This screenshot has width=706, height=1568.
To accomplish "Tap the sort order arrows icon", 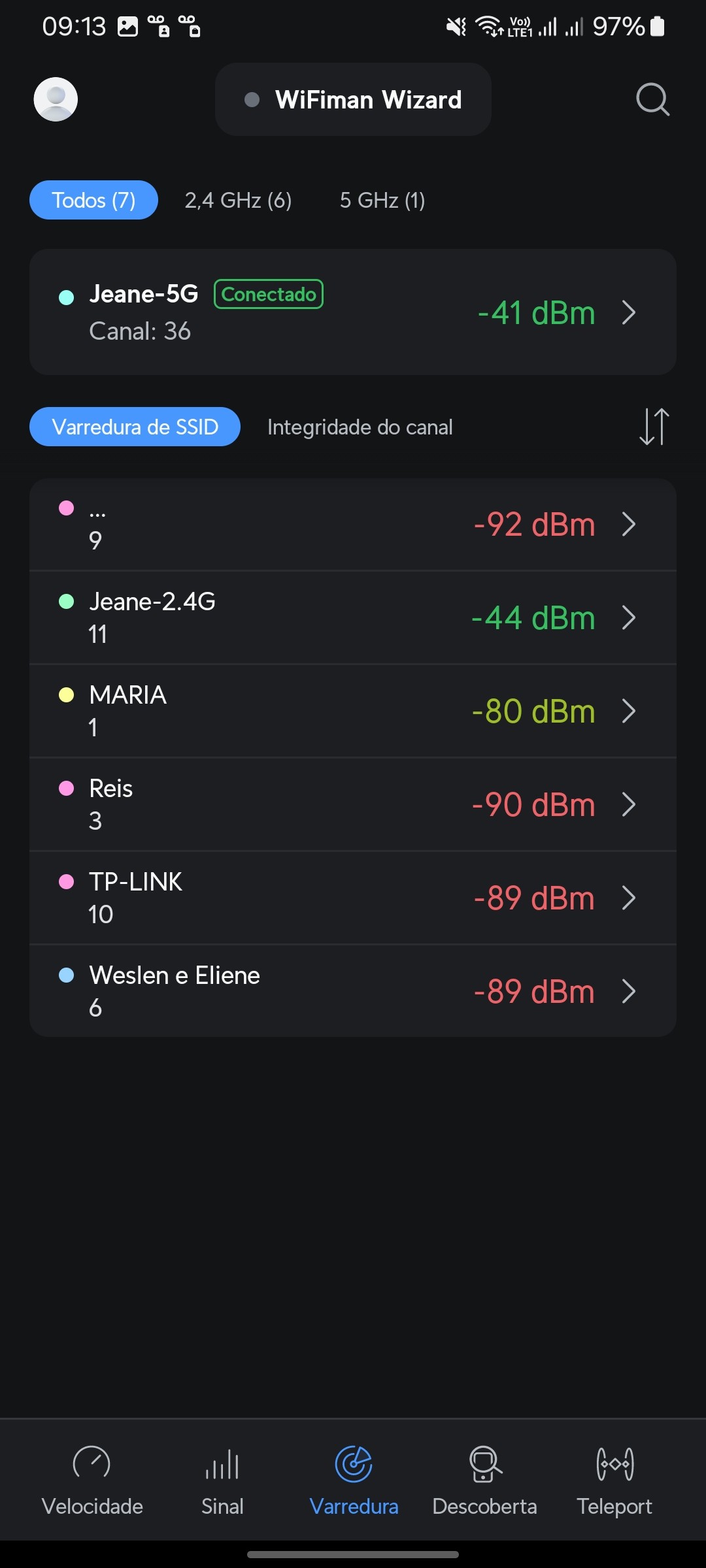I will tap(654, 427).
